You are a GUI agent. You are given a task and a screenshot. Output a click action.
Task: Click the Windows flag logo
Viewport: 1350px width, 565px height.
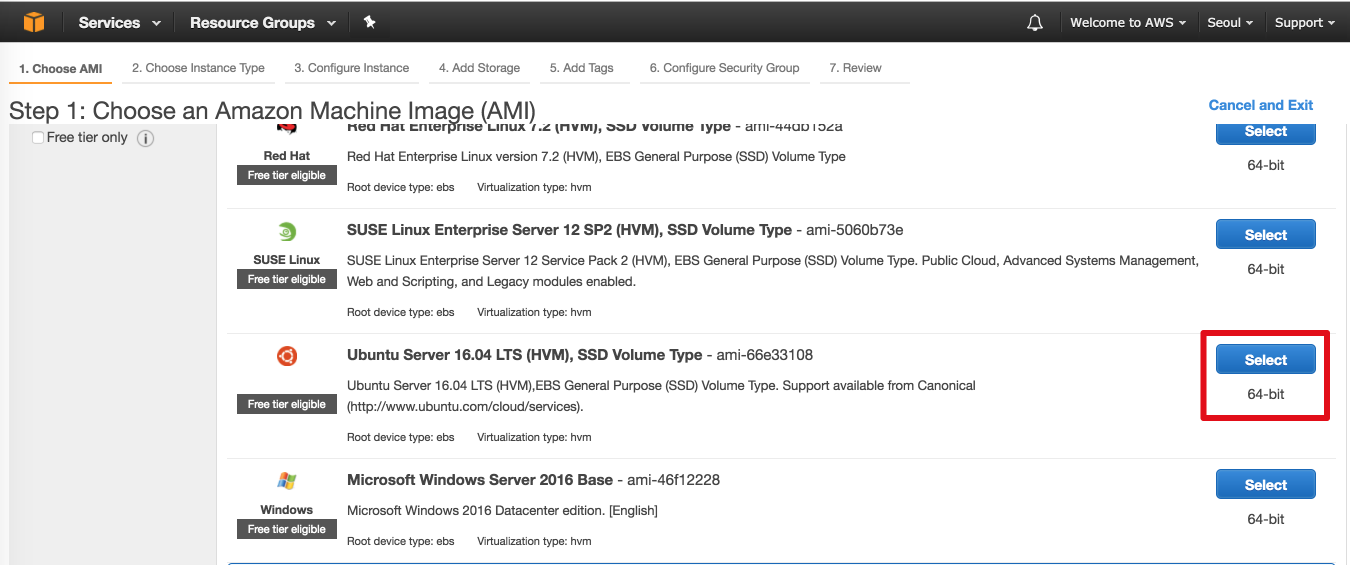287,481
